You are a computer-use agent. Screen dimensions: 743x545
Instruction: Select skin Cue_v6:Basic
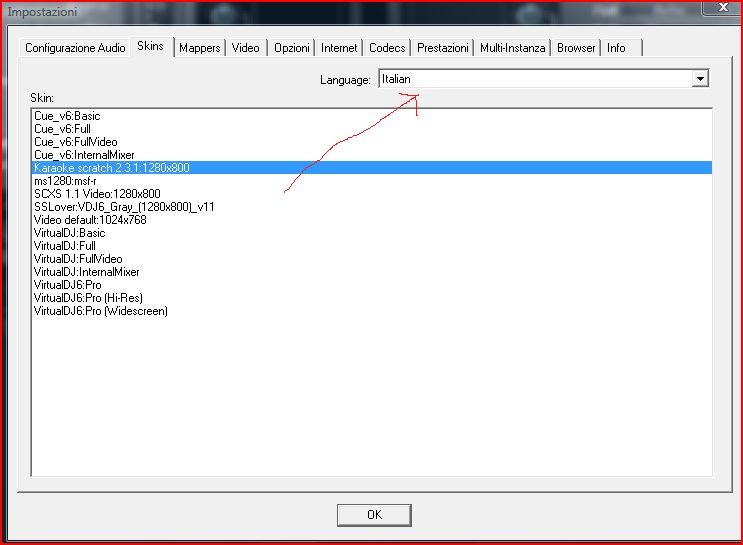(372, 116)
